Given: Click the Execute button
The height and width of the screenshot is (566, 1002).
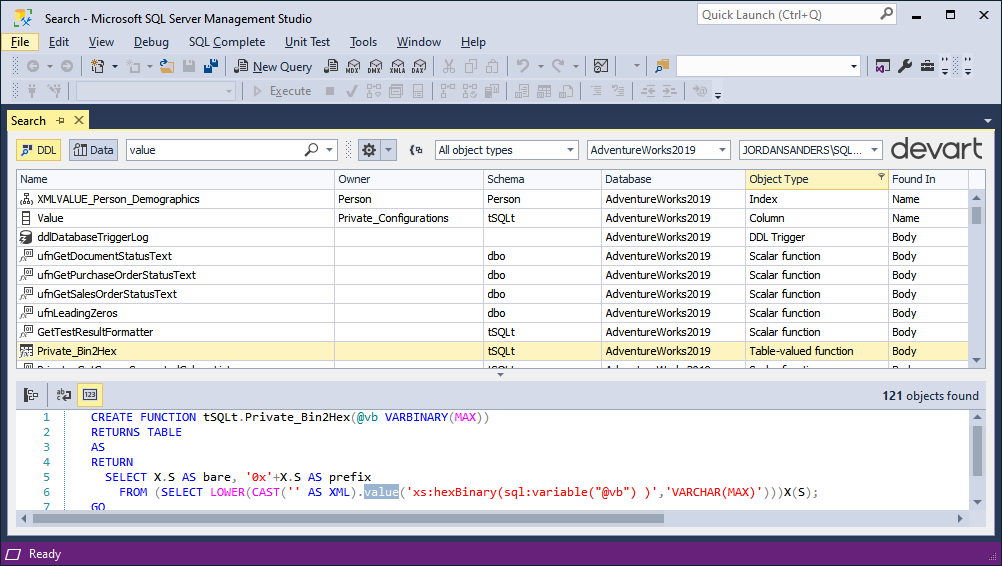Looking at the screenshot, I should (282, 91).
